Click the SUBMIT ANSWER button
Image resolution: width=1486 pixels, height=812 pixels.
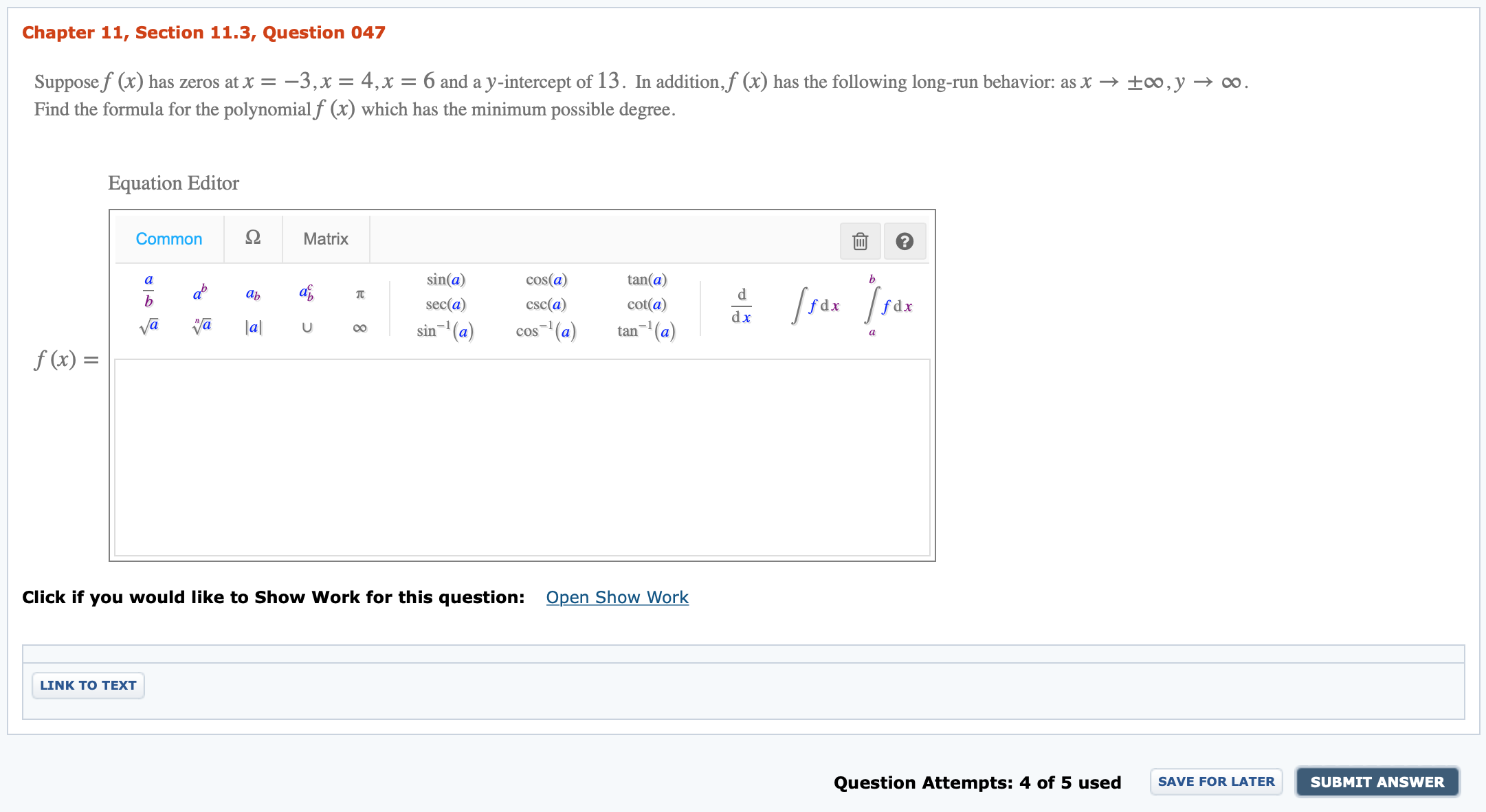pos(1377,782)
